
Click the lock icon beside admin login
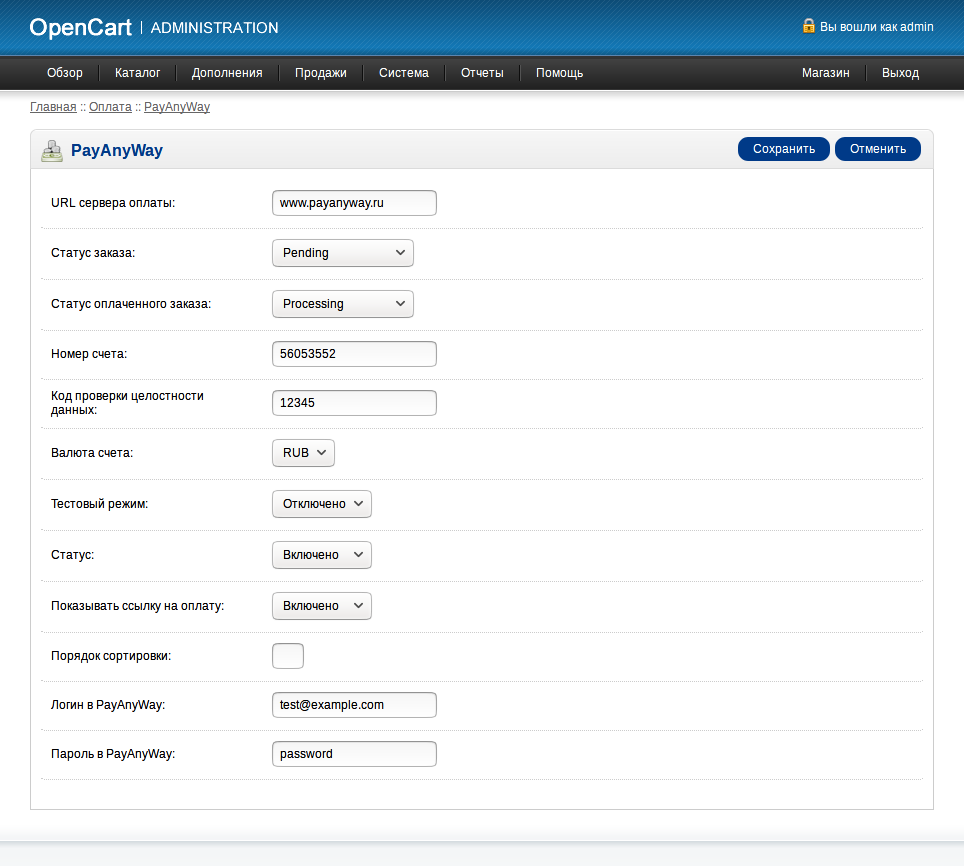808,26
